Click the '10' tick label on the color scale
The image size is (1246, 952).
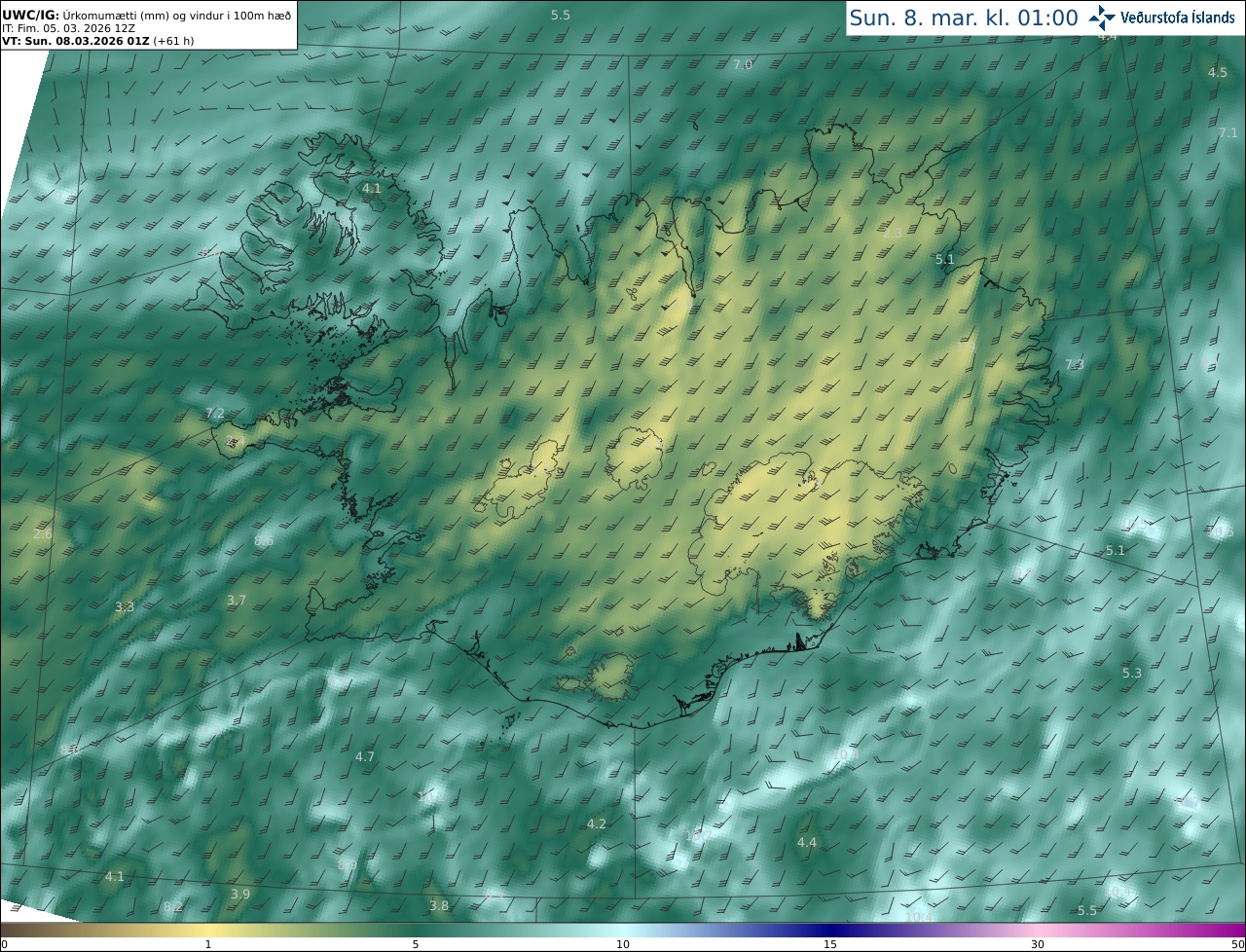pos(623,945)
